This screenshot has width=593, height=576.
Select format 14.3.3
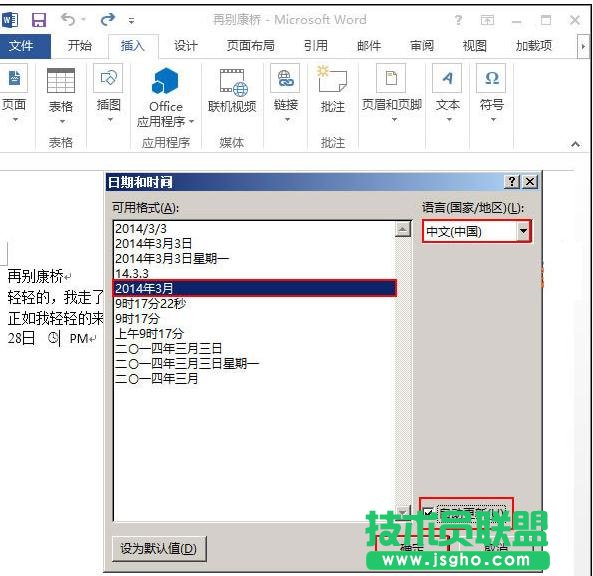point(254,273)
